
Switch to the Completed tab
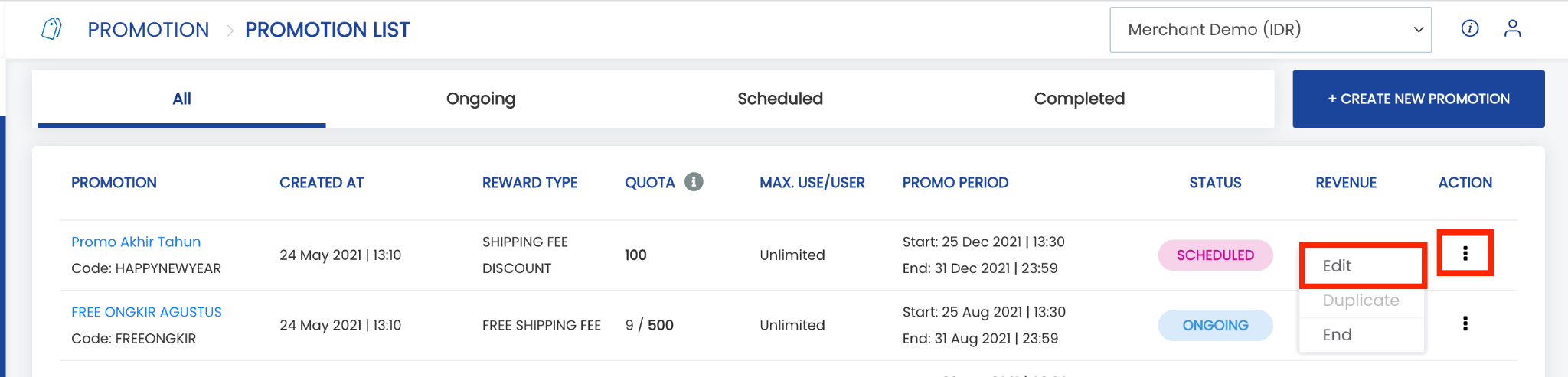click(x=1079, y=99)
